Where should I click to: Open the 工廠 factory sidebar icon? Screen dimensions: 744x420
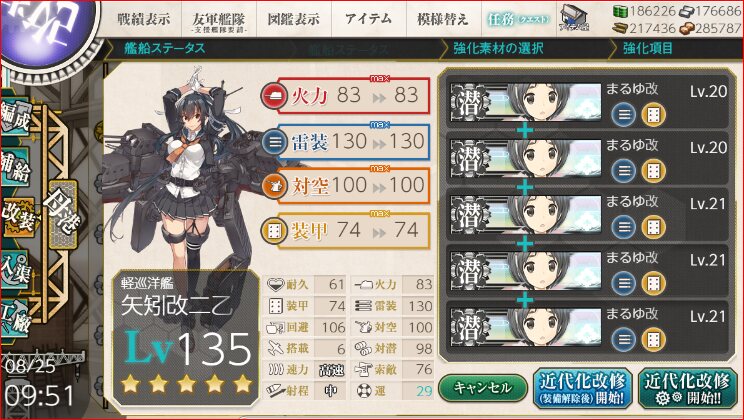click(14, 319)
